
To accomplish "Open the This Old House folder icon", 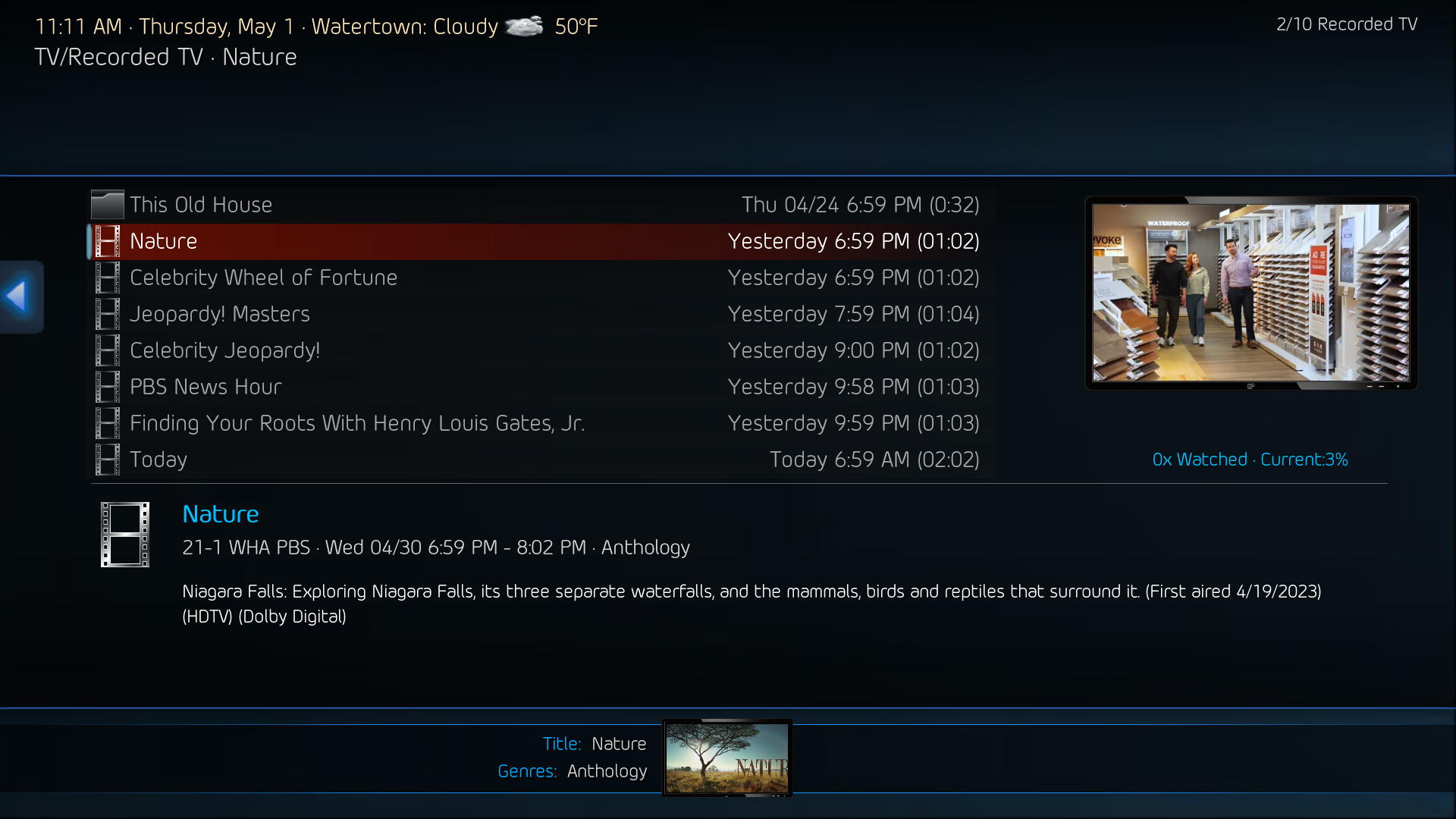I will click(x=107, y=205).
